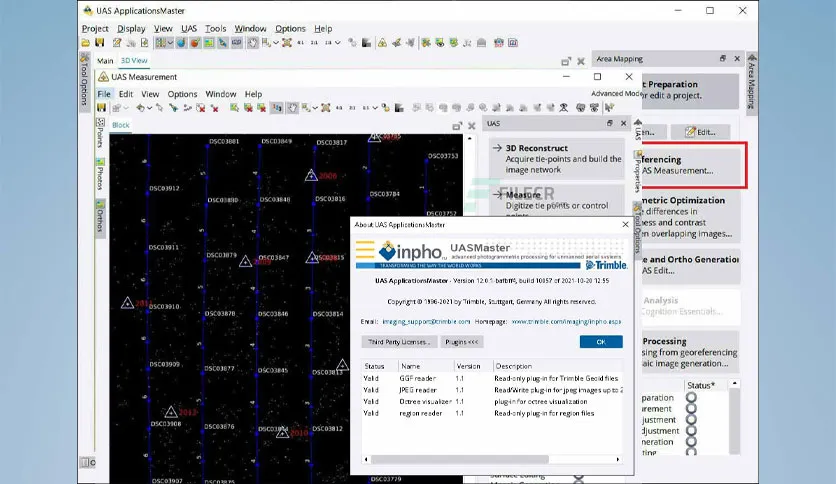Select pan hand tool in main toolbar
The height and width of the screenshot is (484, 836).
(x=253, y=43)
